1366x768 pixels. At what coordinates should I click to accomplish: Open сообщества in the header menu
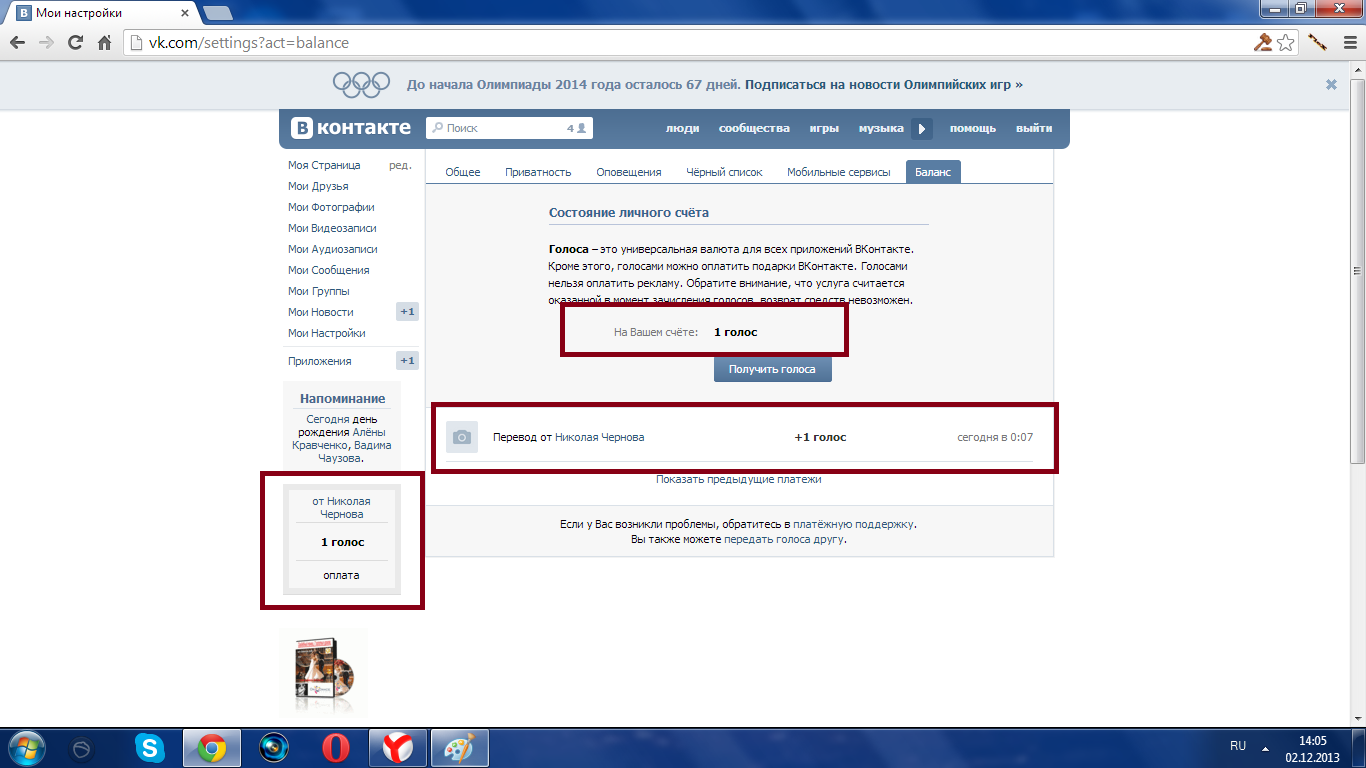click(754, 128)
